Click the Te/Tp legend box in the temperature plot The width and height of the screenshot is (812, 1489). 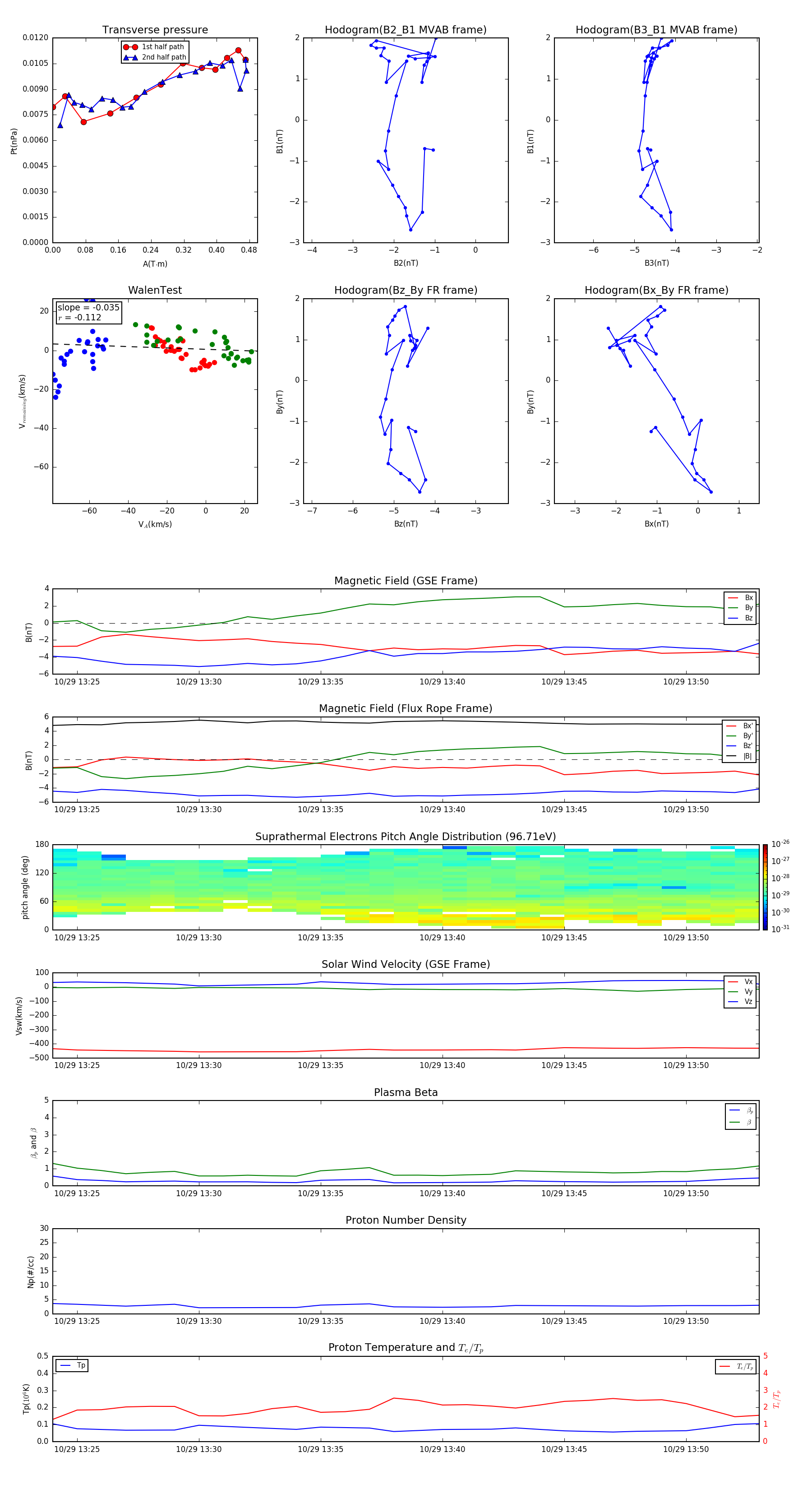[736, 1366]
